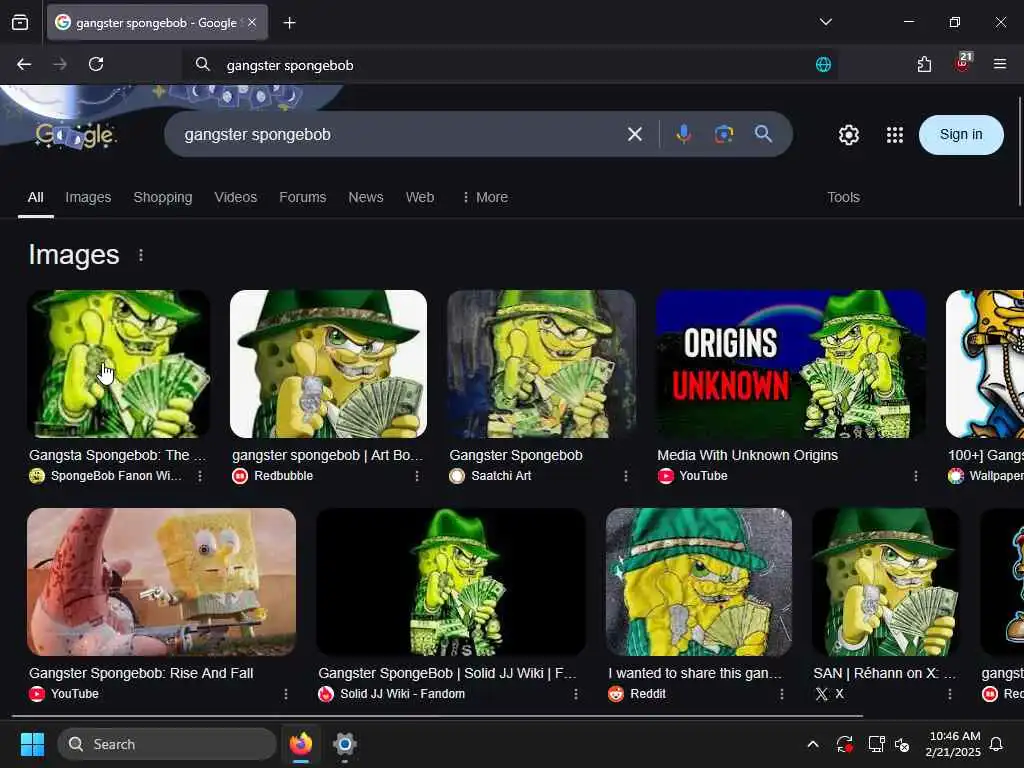Switch to the News tab

(x=366, y=197)
